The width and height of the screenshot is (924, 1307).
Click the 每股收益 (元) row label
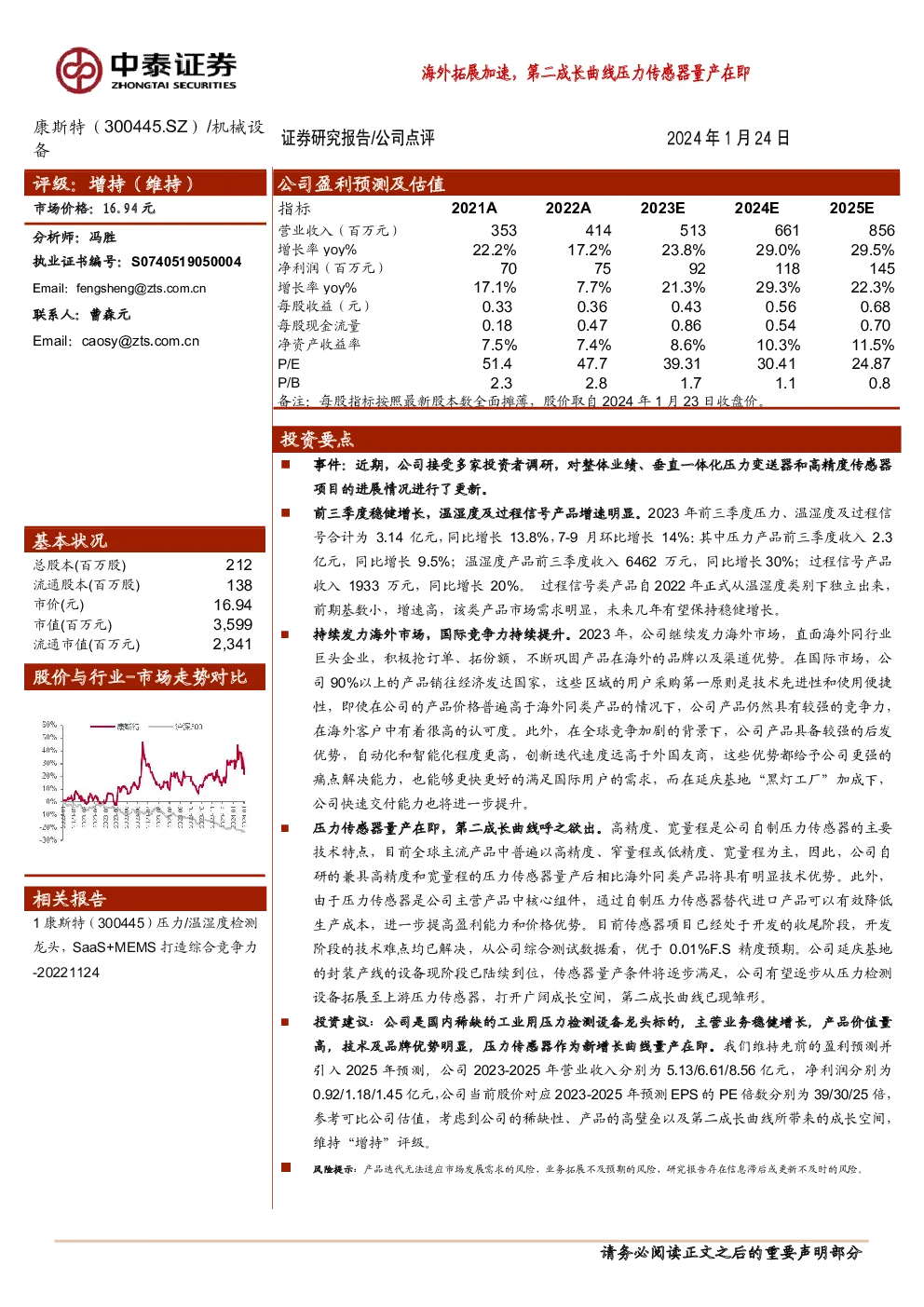(x=324, y=306)
